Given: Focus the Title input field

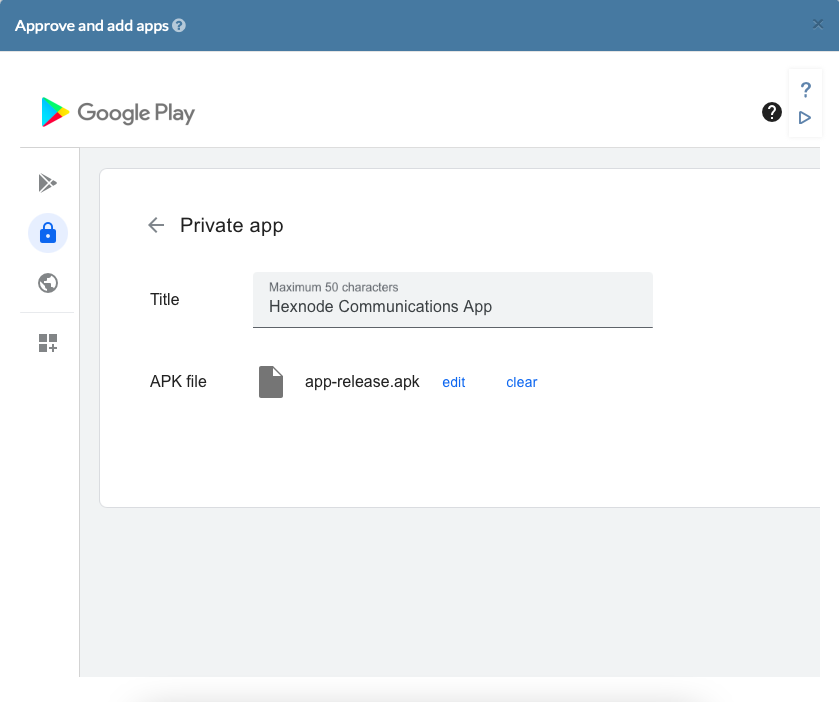Looking at the screenshot, I should click(x=453, y=300).
